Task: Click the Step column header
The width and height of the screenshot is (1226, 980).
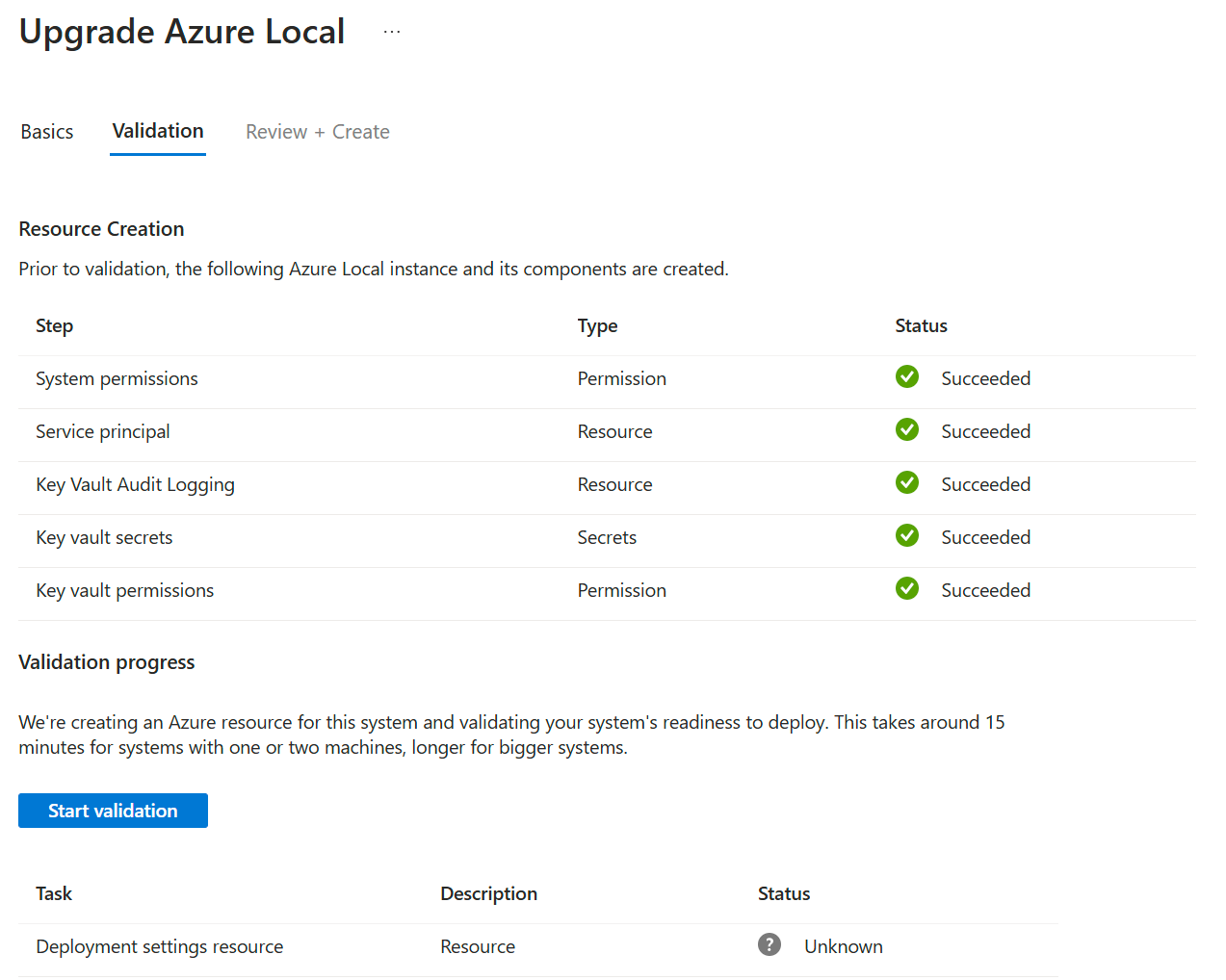Action: click(x=55, y=326)
